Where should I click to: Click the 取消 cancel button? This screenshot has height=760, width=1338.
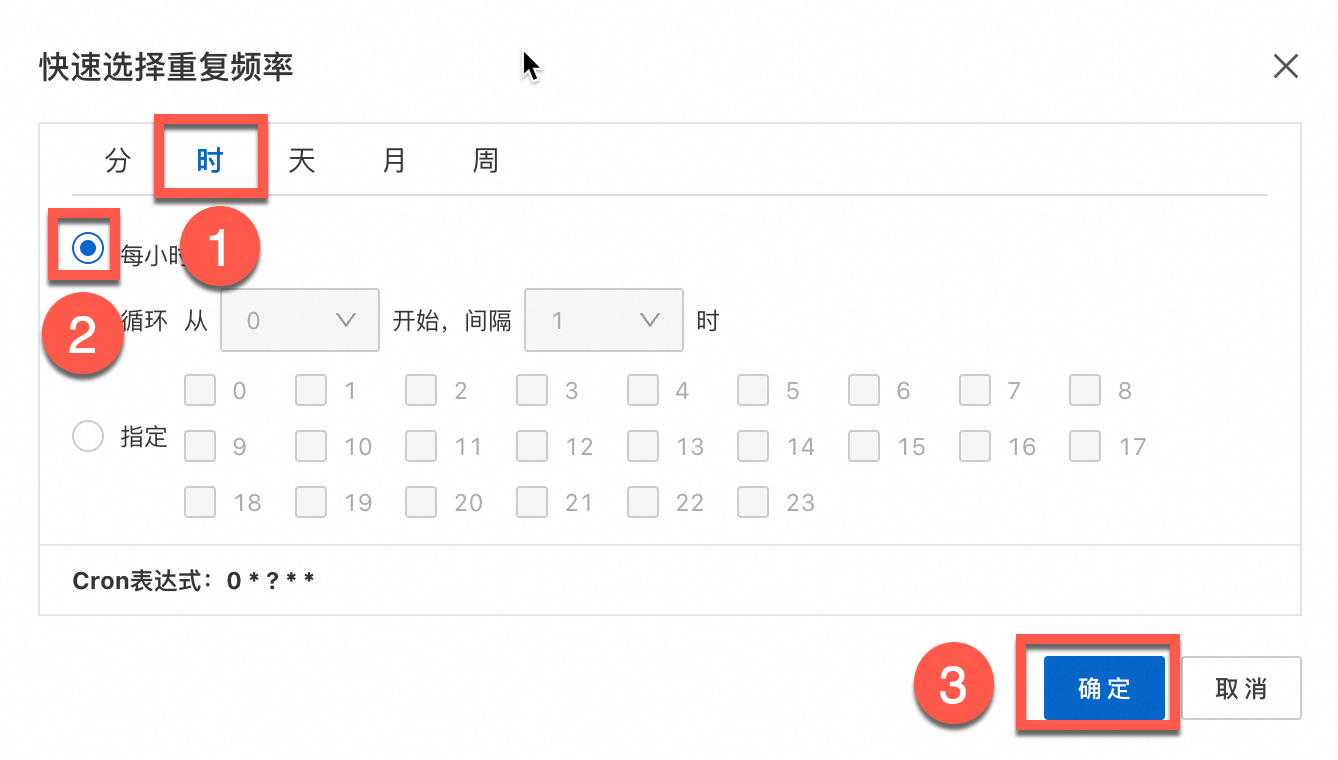tap(1241, 688)
